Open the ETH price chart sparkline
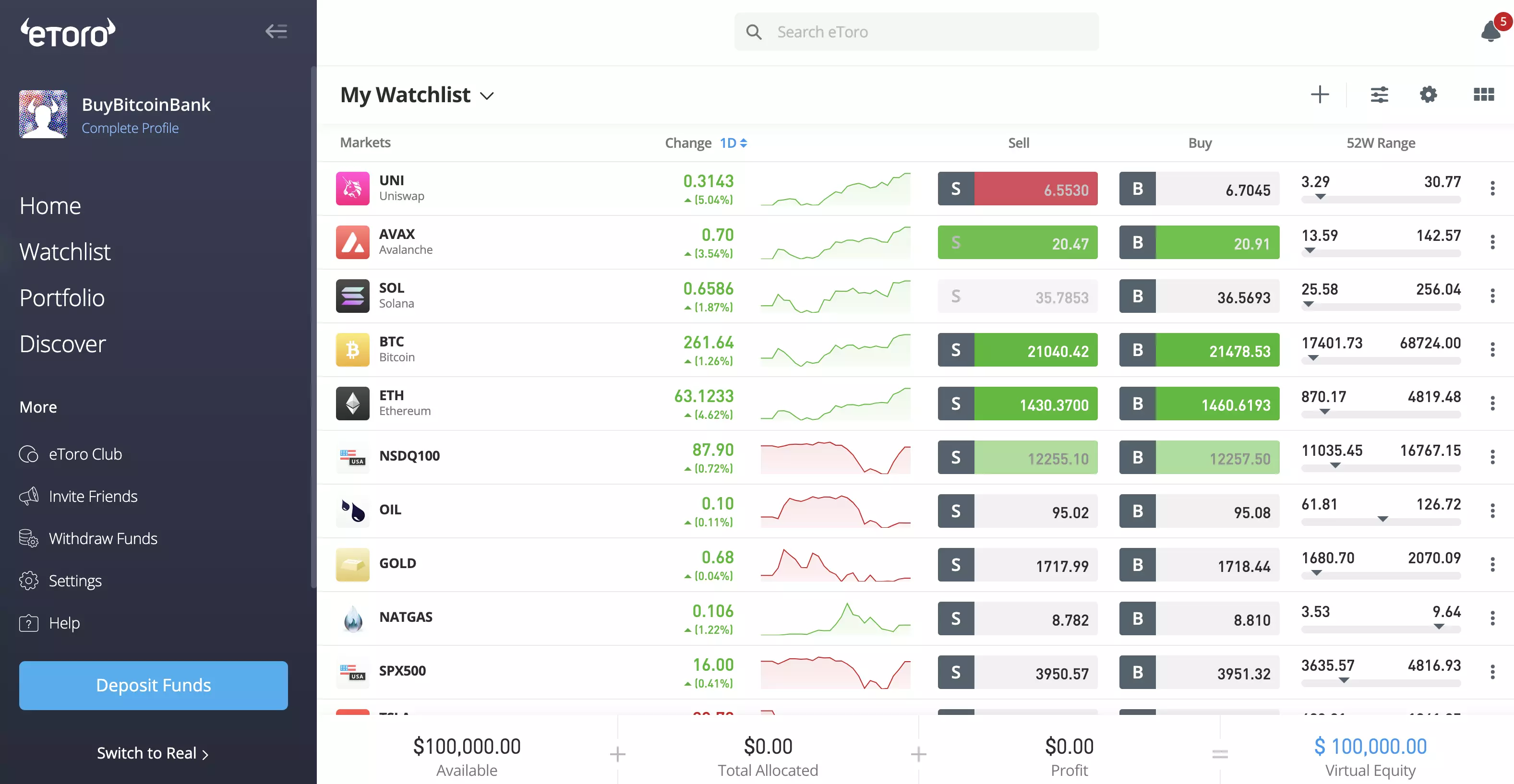The image size is (1514, 784). (x=835, y=404)
